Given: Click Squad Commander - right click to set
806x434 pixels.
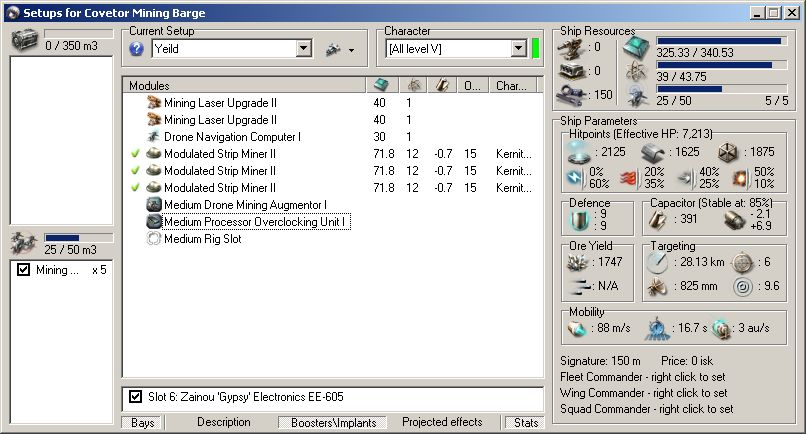Looking at the screenshot, I should 647,409.
